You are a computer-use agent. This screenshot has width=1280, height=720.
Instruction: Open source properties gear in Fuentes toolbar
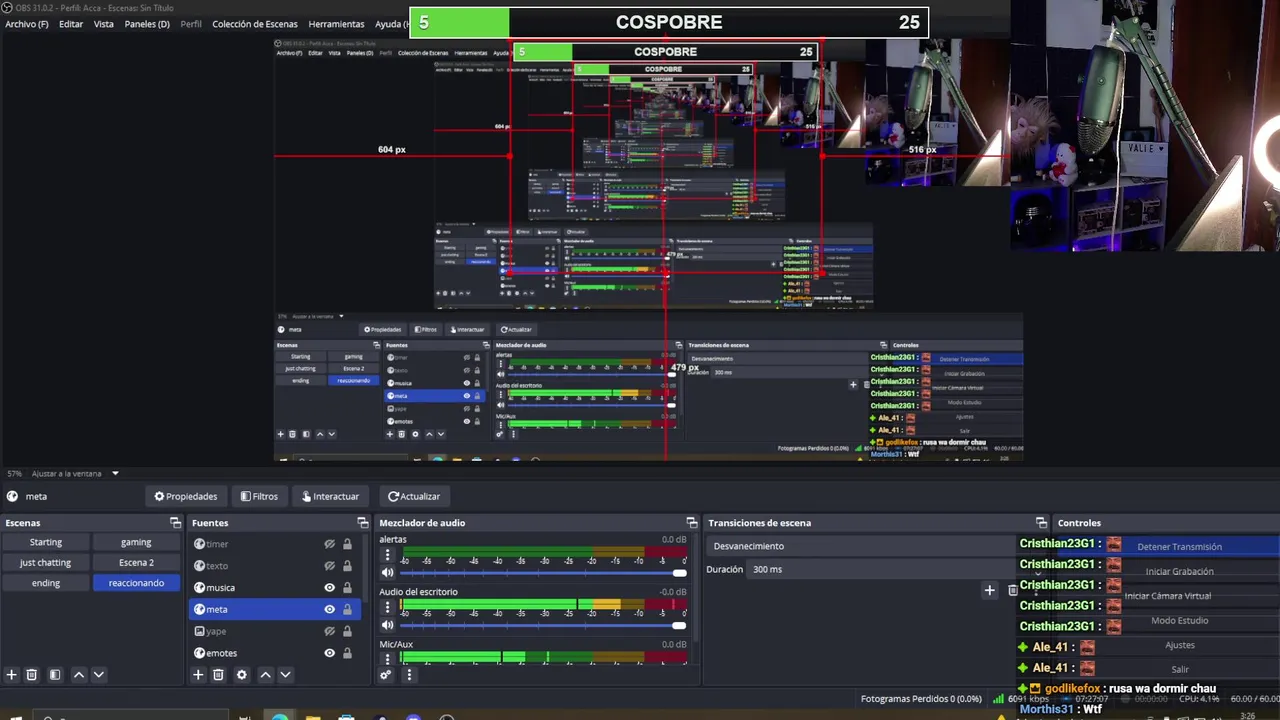(241, 675)
